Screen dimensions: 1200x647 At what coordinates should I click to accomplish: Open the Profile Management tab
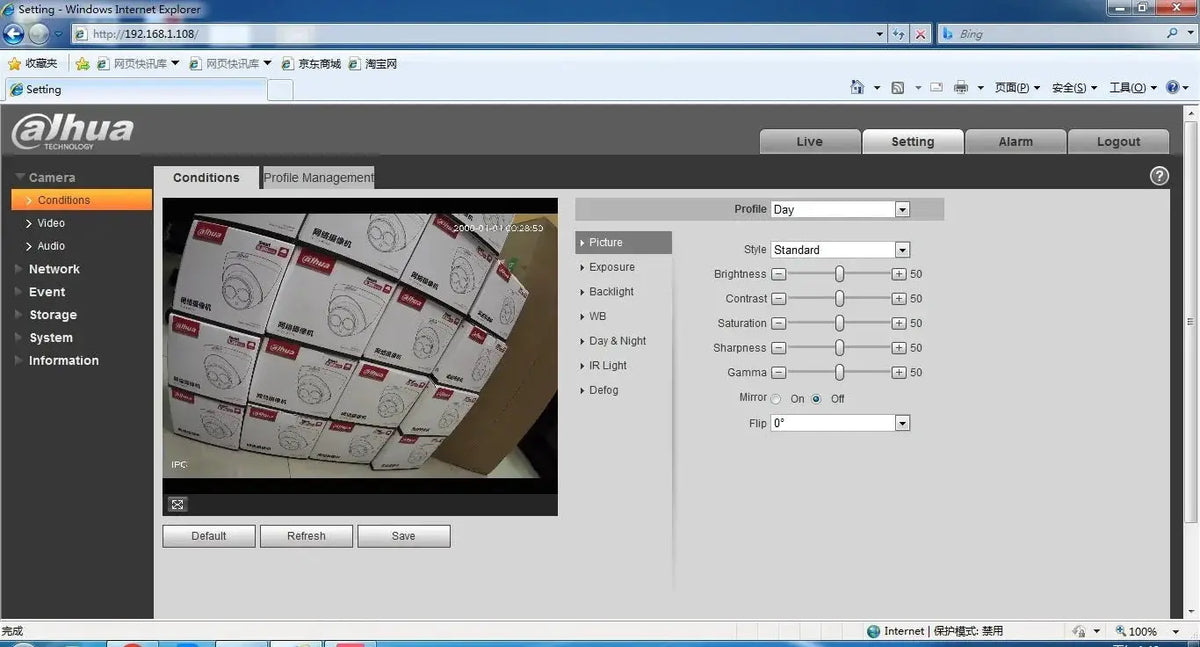318,177
